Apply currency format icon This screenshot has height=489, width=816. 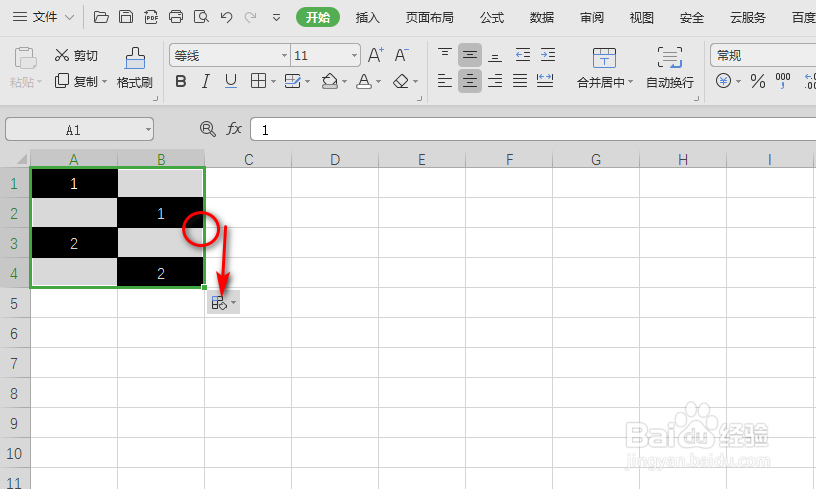click(x=723, y=81)
